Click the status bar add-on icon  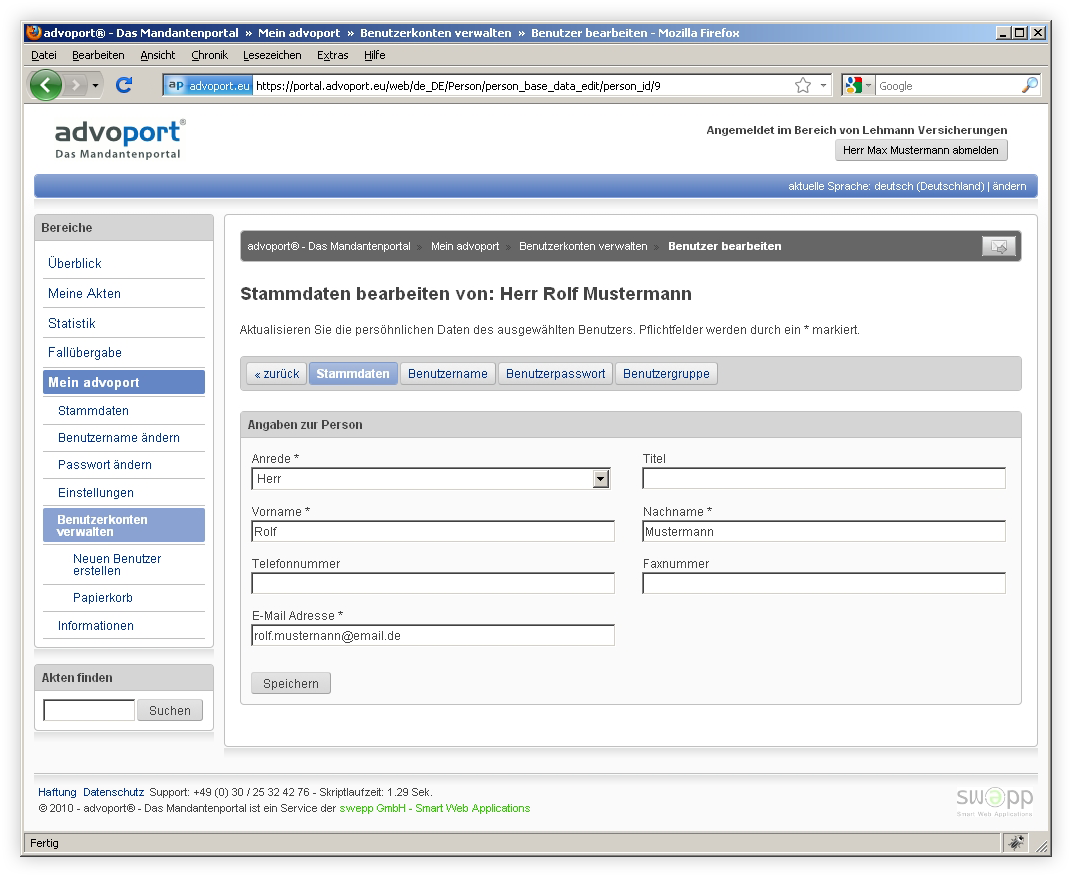tap(1017, 843)
